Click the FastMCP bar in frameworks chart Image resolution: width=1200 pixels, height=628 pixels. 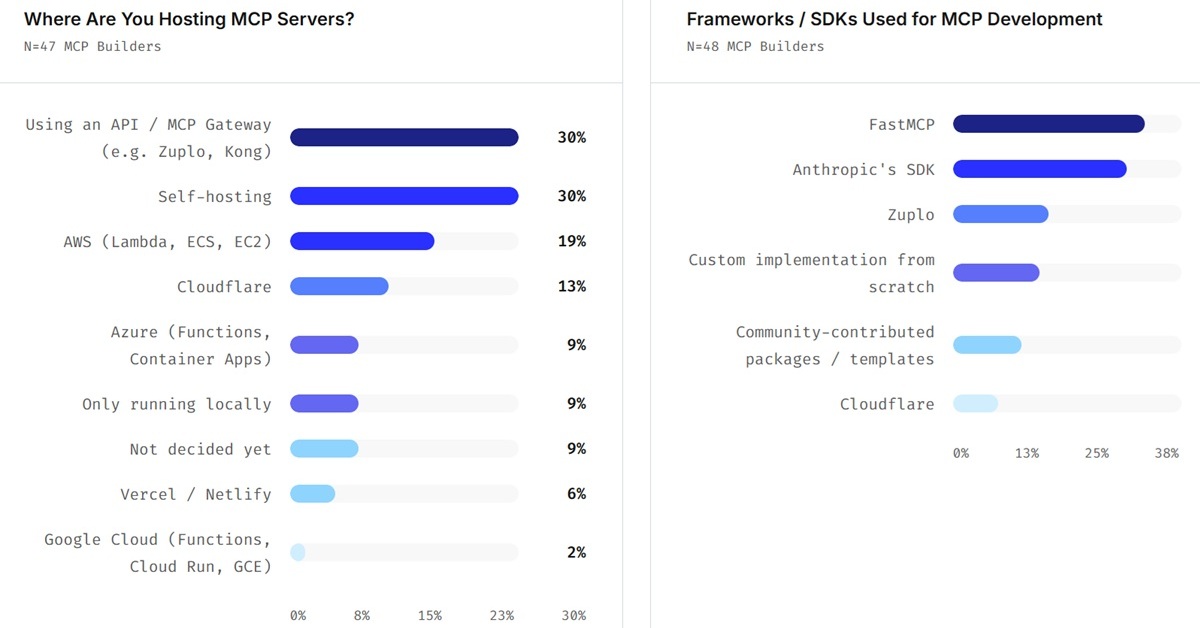coord(1048,124)
